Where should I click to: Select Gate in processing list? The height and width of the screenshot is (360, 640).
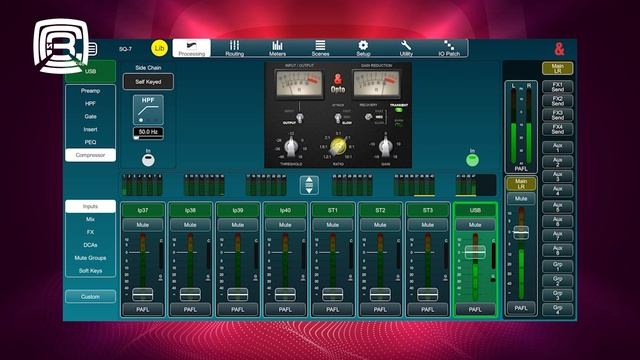click(x=90, y=116)
